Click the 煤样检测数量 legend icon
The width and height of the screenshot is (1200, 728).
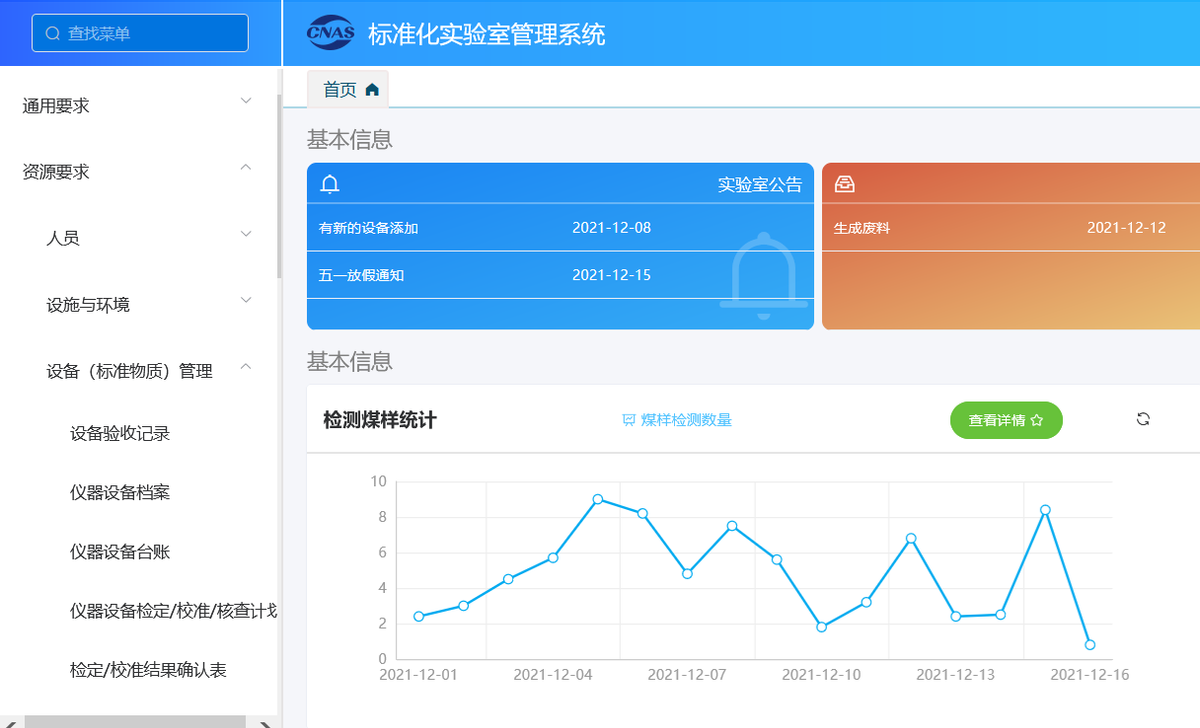coord(629,420)
